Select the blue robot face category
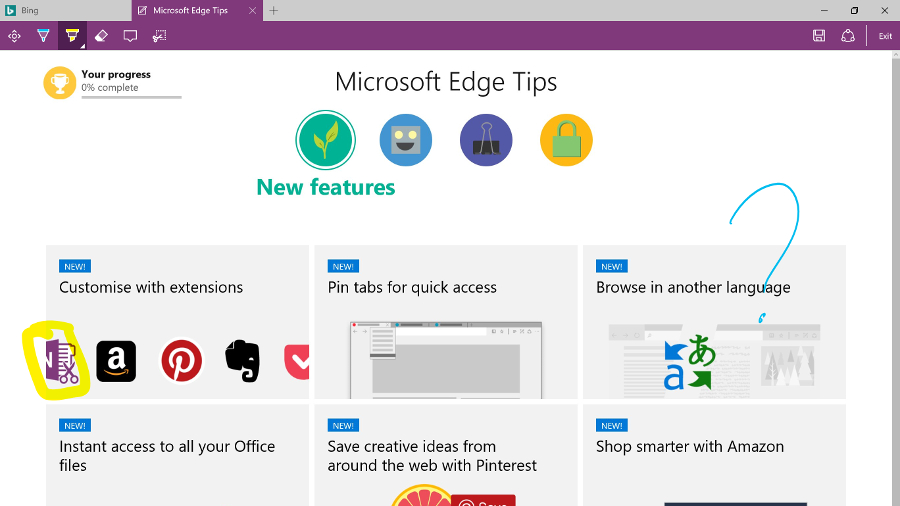900x506 pixels. (406, 140)
